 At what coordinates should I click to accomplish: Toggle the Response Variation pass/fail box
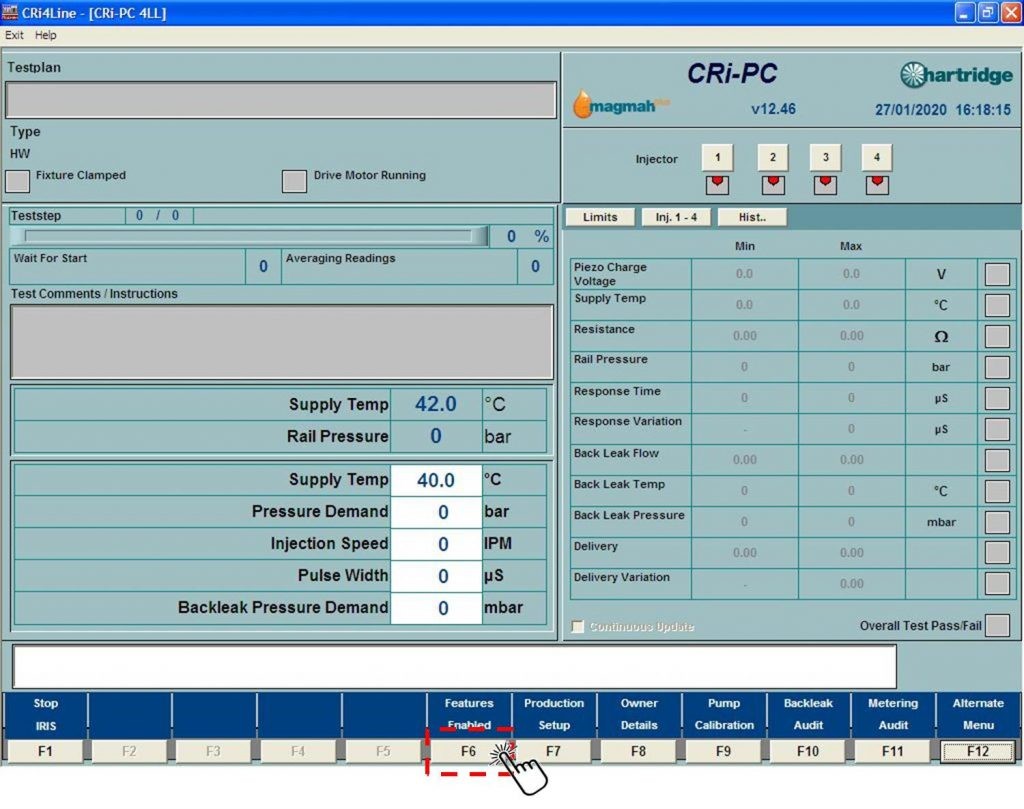click(x=997, y=429)
